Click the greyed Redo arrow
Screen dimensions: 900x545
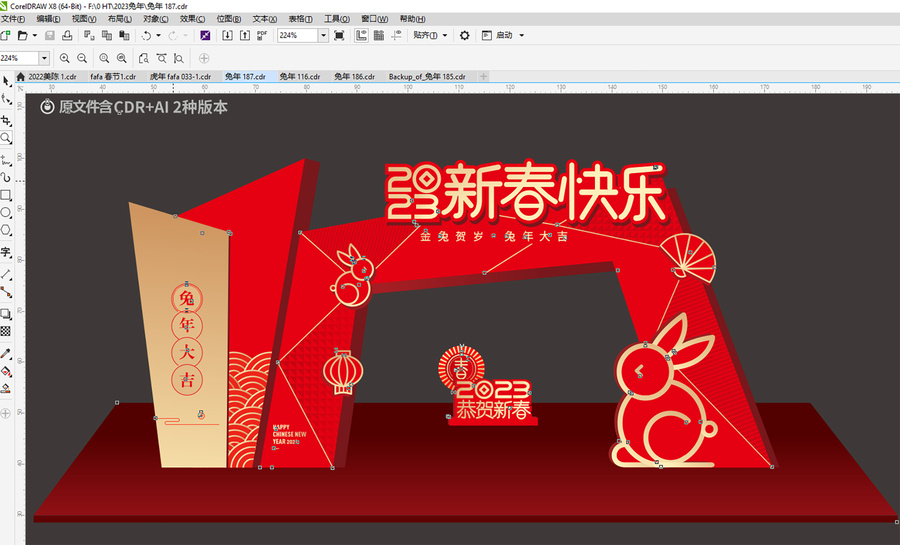click(173, 36)
